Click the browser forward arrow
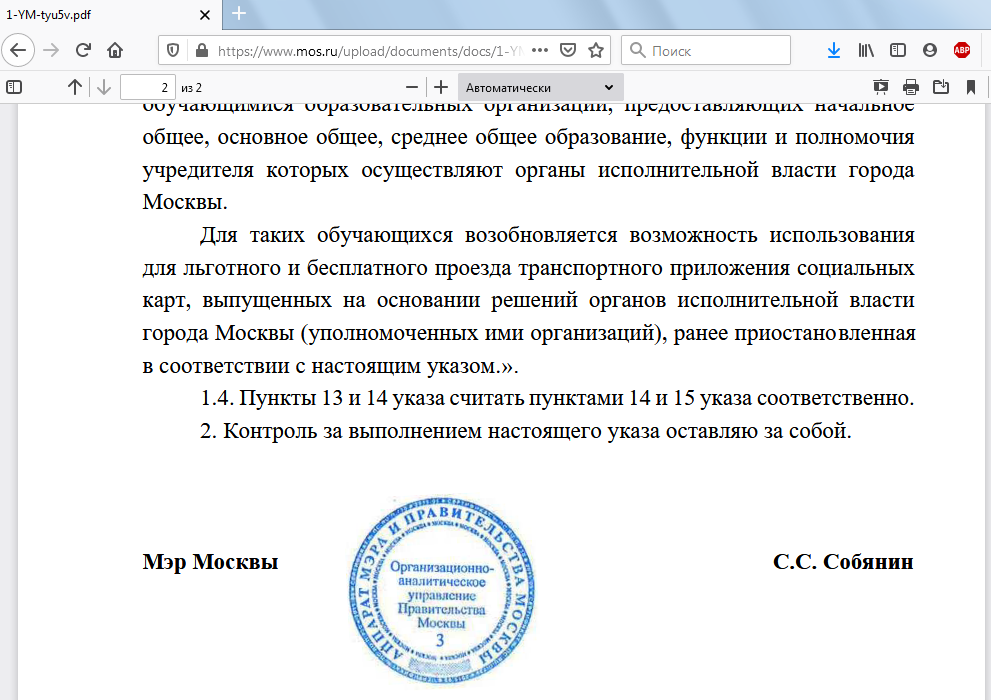This screenshot has width=991, height=700. 51,50
